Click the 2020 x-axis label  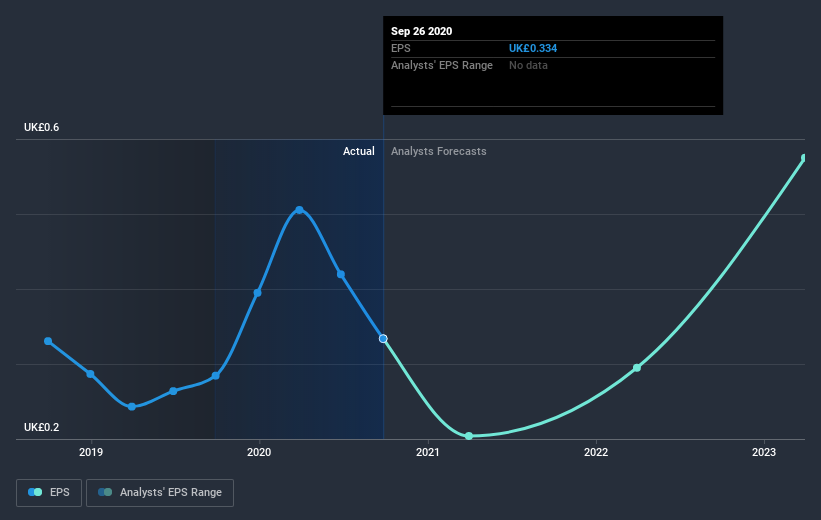[259, 452]
